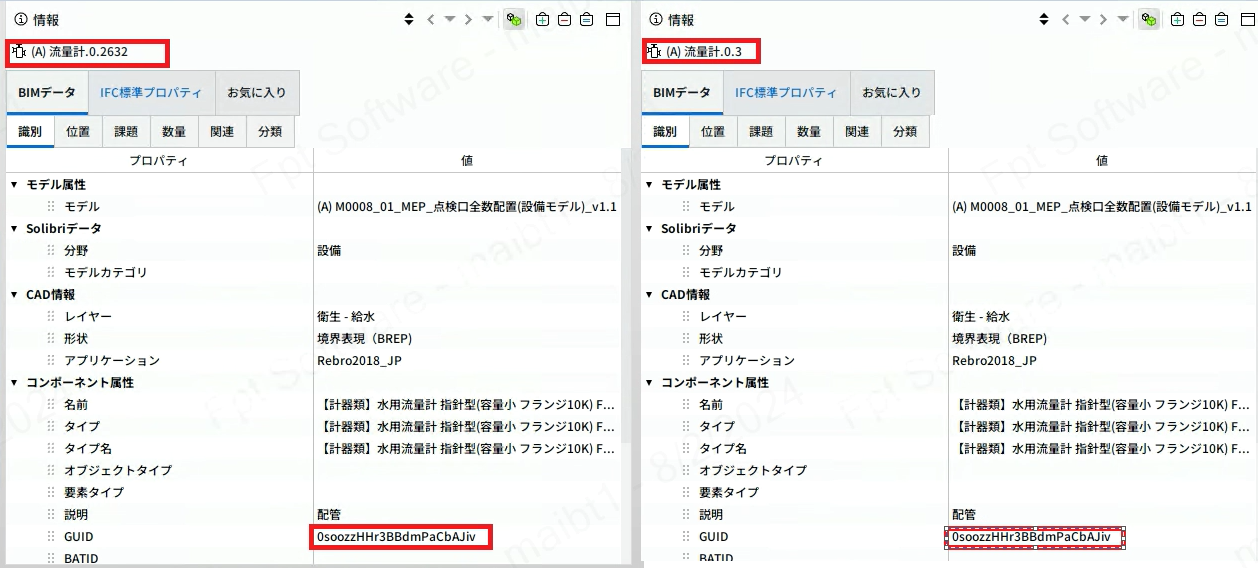
Task: Select BIMデータ tab in right panel
Action: coord(682,92)
